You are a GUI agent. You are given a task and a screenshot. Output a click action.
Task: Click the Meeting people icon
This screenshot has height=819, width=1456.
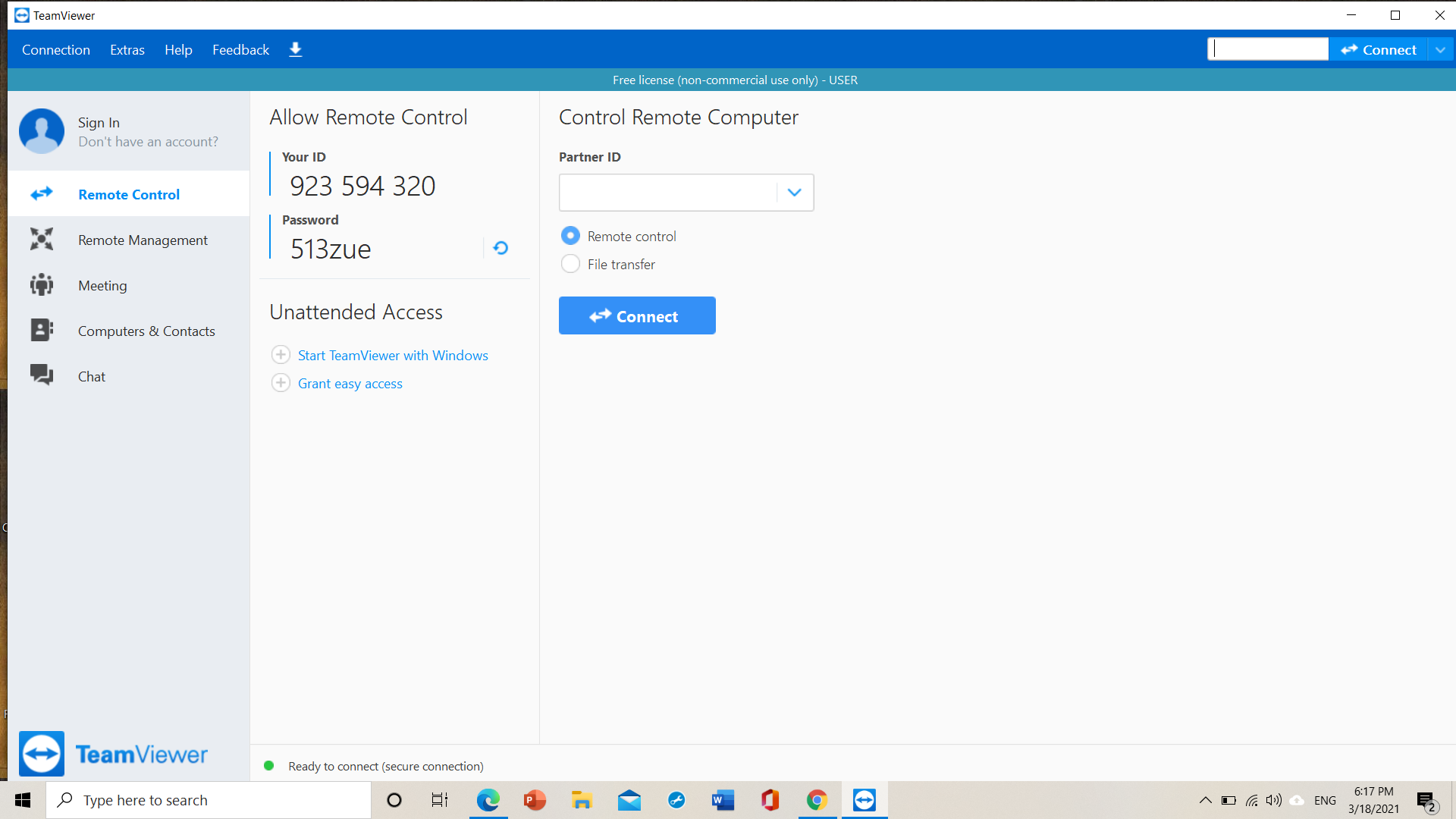(x=42, y=284)
